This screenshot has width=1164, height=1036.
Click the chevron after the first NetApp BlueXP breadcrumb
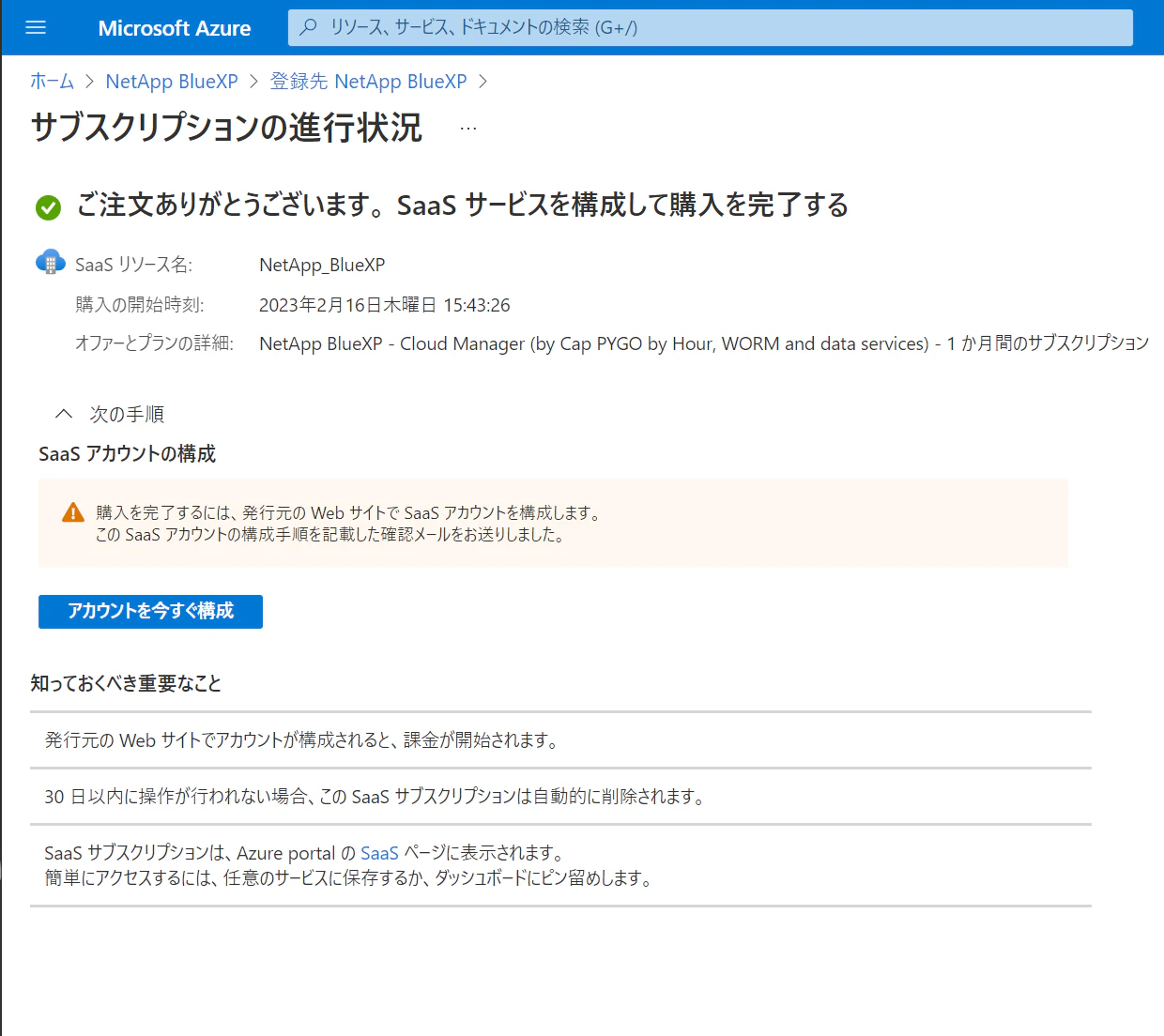pos(254,82)
